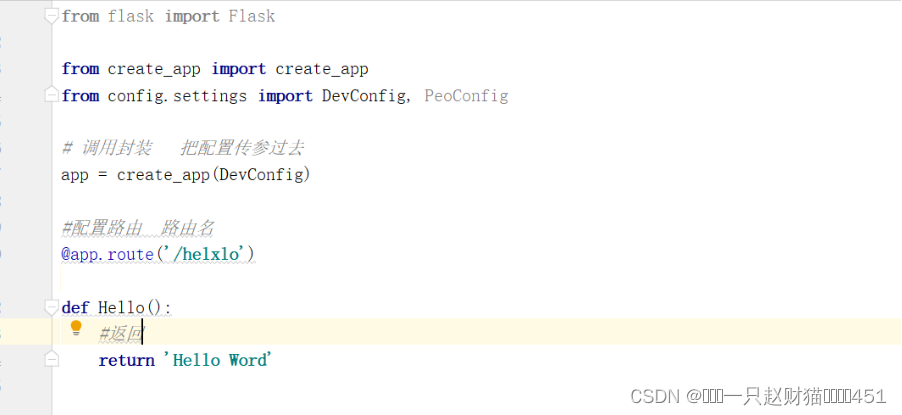Click the yellow lightbulb intention icon
Image resolution: width=902 pixels, height=415 pixels.
[x=76, y=329]
